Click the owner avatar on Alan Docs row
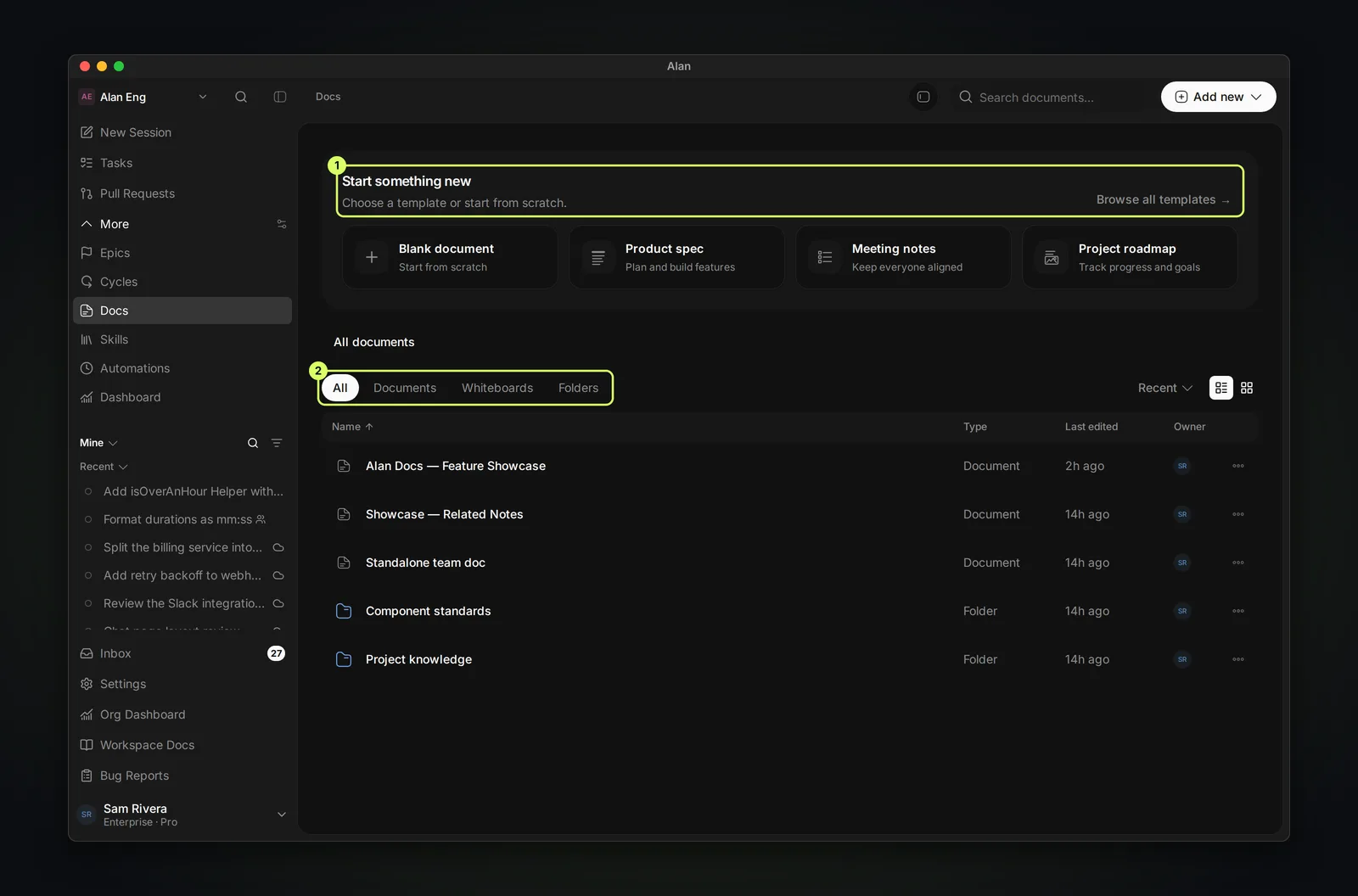The image size is (1358, 896). point(1182,466)
